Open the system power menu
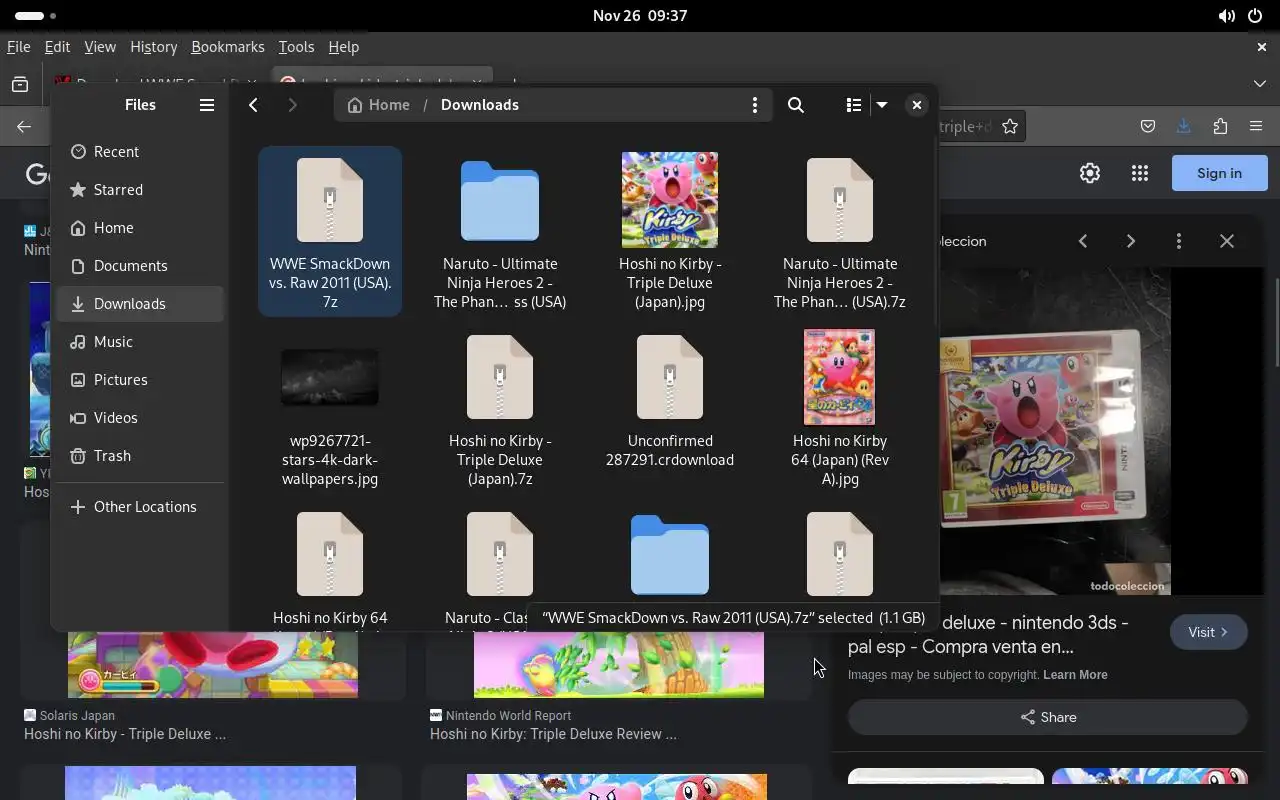 coord(1256,16)
